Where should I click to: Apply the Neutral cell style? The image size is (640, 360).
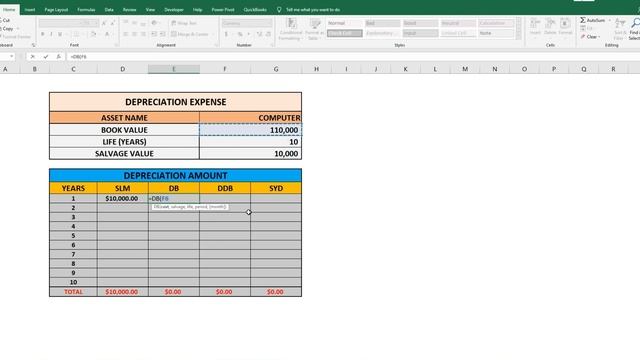pyautogui.click(x=458, y=23)
